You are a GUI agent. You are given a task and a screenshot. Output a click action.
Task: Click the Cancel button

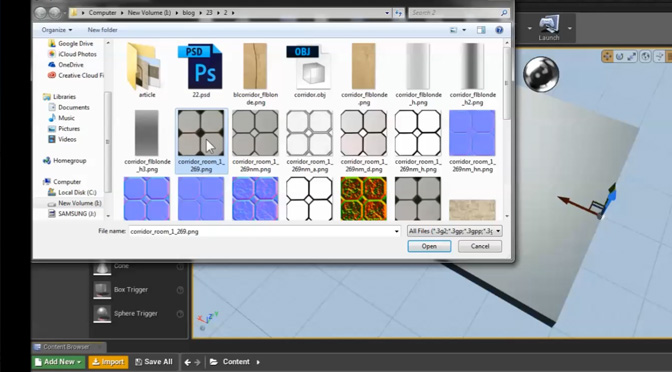coord(480,246)
